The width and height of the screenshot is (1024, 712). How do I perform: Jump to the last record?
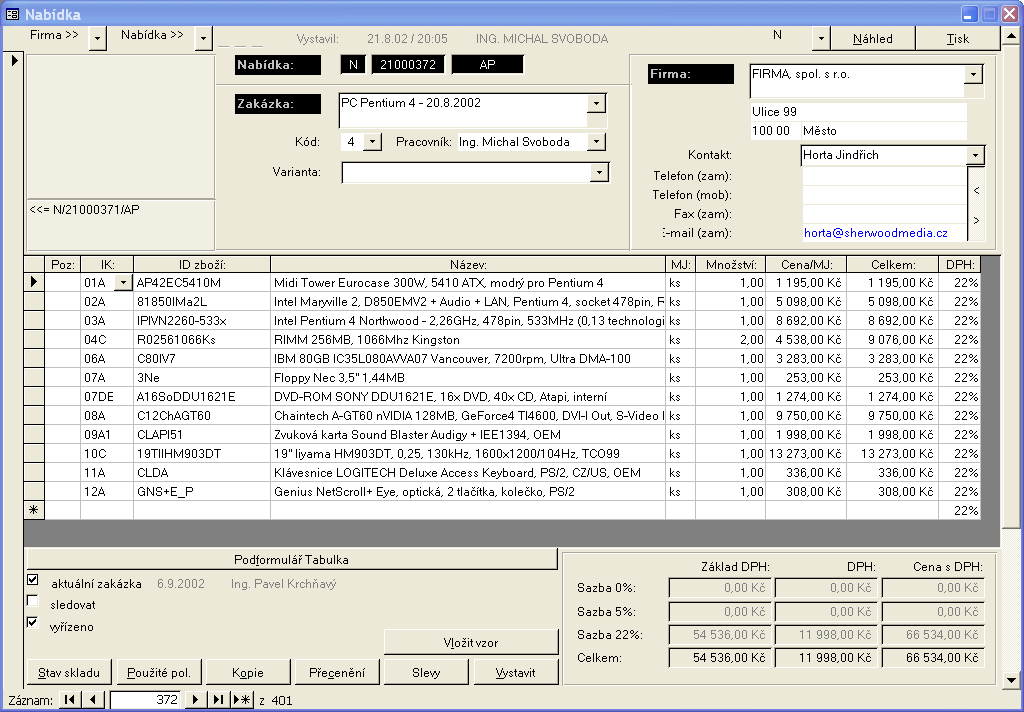point(219,700)
